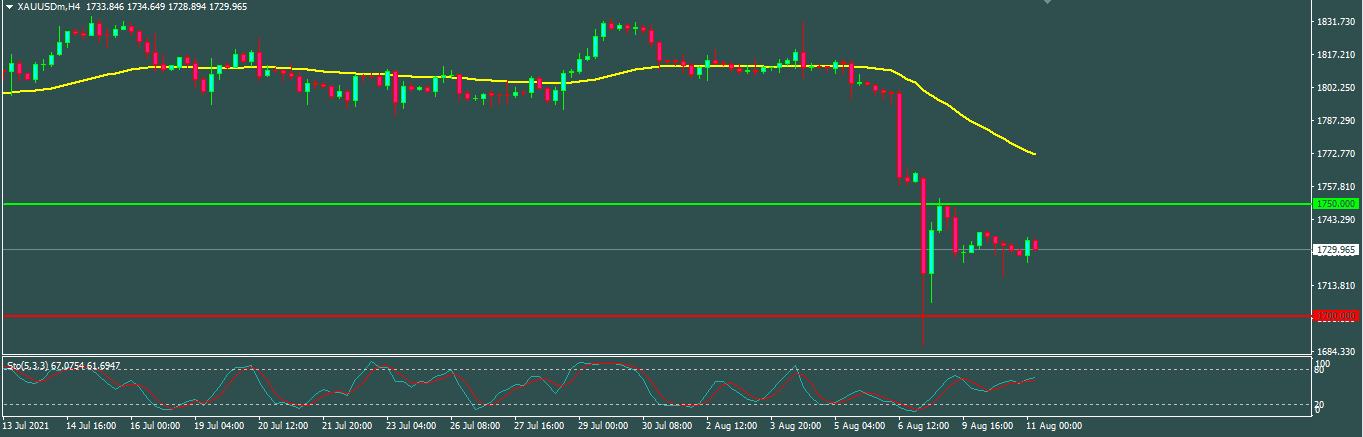Screen dimensions: 1363x437
Task: Click 1684.330 on the price scale
Action: tap(1335, 351)
